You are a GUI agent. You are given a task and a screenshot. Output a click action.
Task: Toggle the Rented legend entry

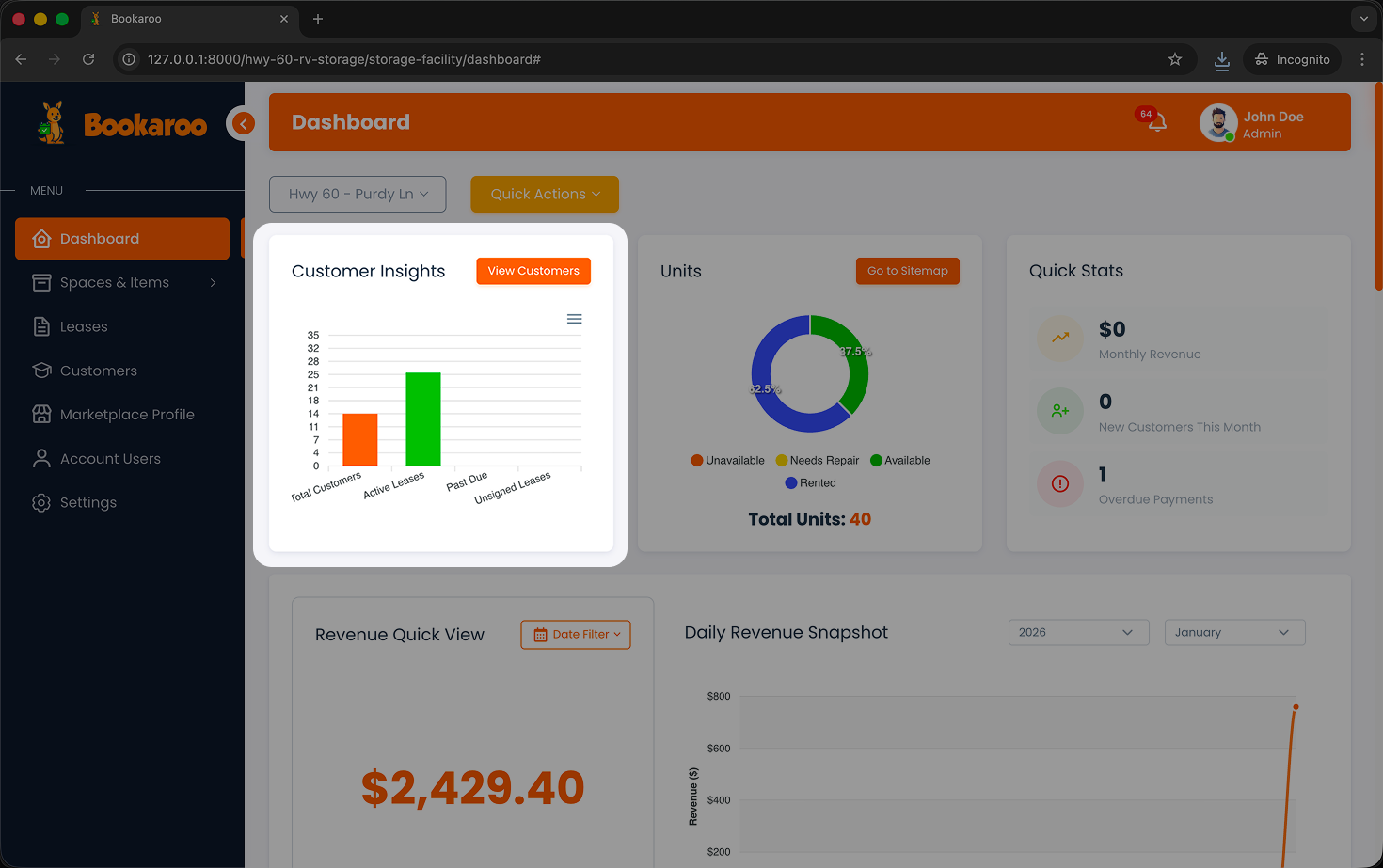click(810, 482)
